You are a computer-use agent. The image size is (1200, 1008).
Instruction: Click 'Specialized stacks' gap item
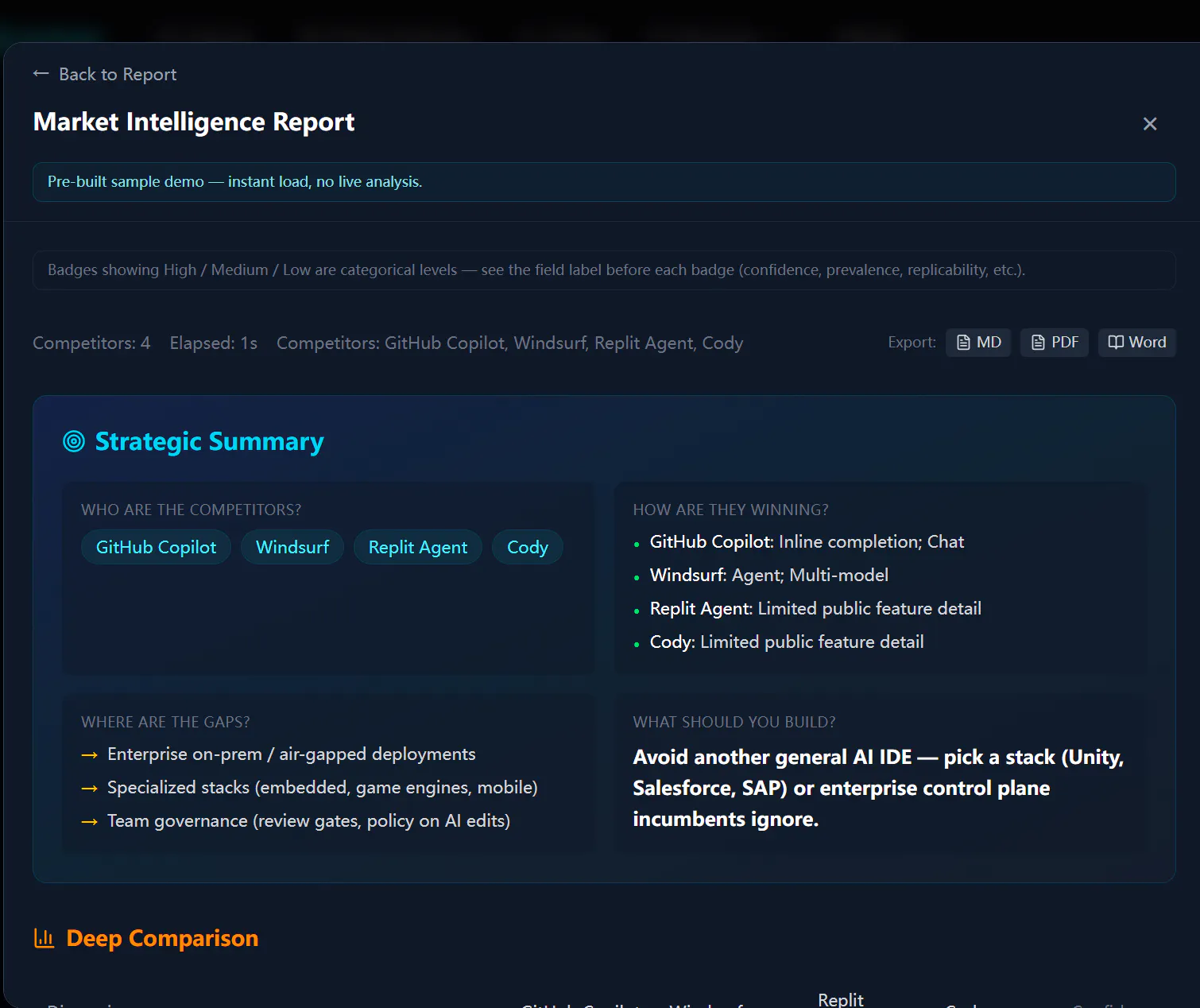(323, 787)
